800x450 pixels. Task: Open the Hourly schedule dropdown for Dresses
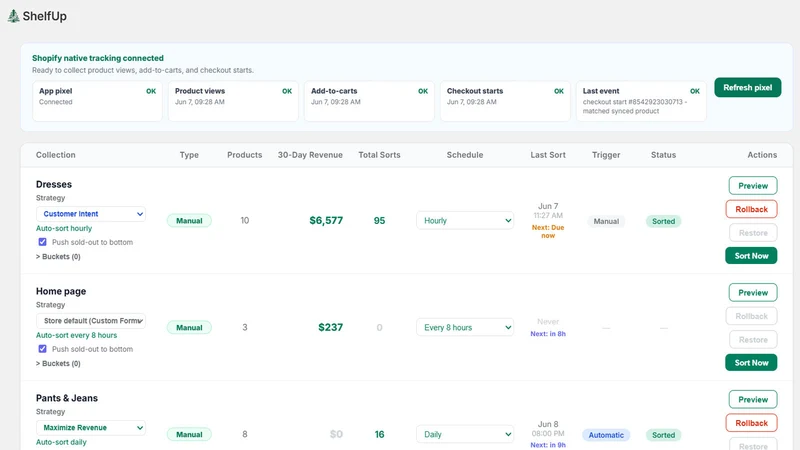(465, 220)
